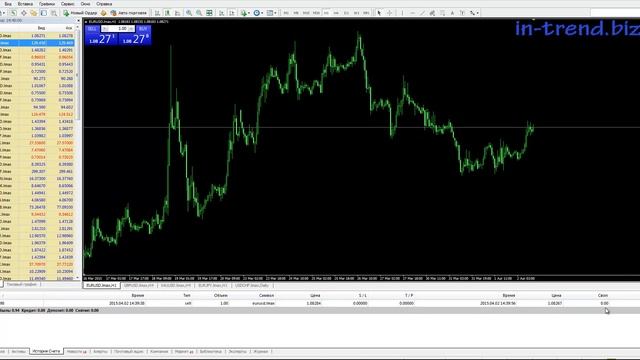Zoom in on the chart
Screen dimensions: 640x360
[x=189, y=13]
